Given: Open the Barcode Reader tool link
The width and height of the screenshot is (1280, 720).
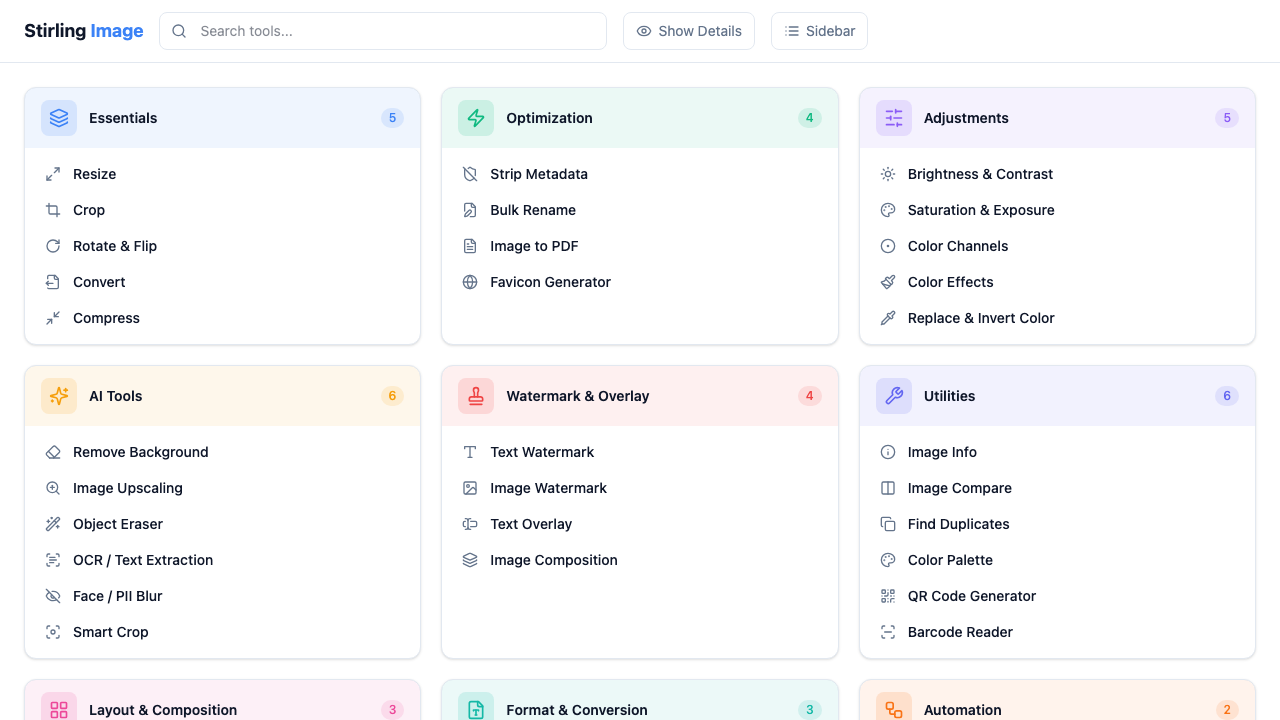Looking at the screenshot, I should point(1057,632).
